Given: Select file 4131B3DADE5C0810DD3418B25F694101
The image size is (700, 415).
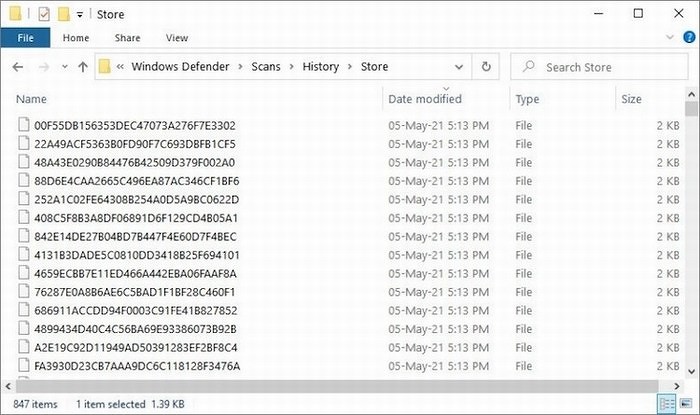Looking at the screenshot, I should point(137,255).
